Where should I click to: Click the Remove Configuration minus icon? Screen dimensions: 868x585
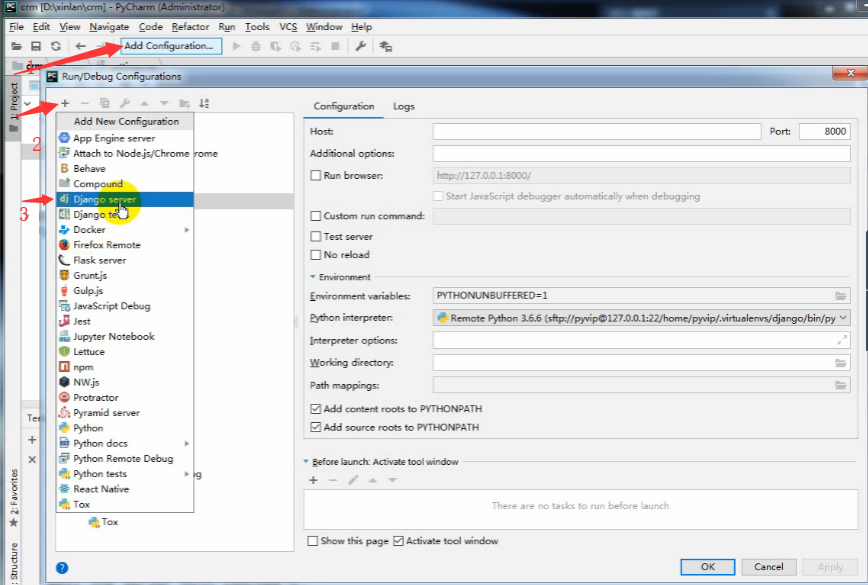(x=85, y=103)
